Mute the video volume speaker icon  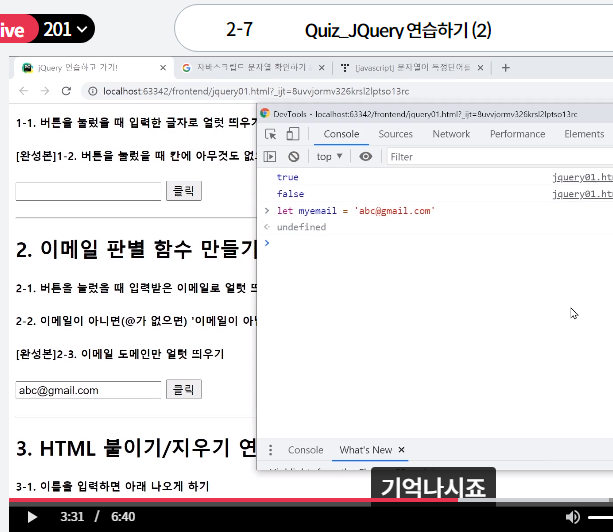coord(573,517)
